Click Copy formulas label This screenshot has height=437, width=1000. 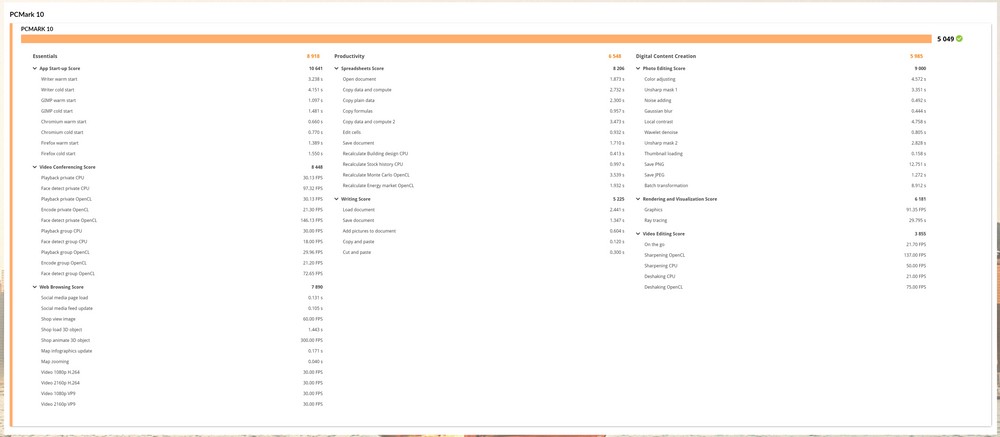tap(357, 111)
